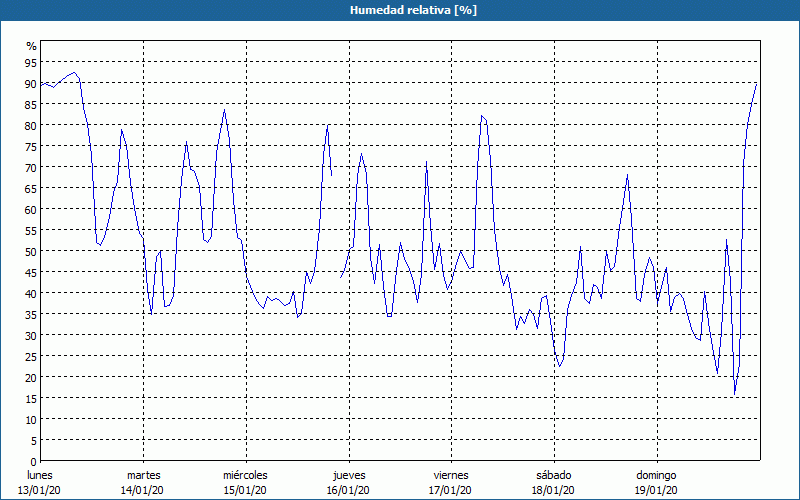Select the 15 value on the Y axis
Screen dimensions: 800x500
(x=31, y=398)
